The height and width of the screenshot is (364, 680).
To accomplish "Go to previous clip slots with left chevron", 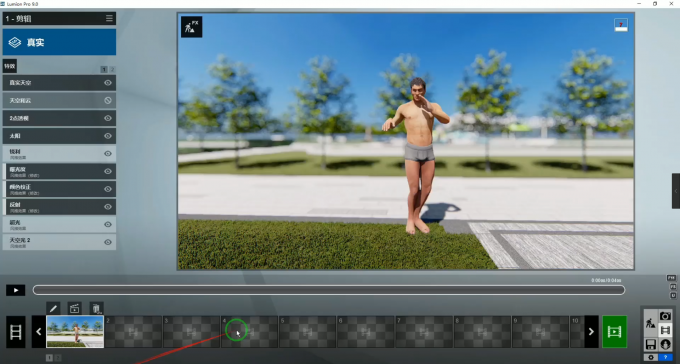I will (x=39, y=332).
